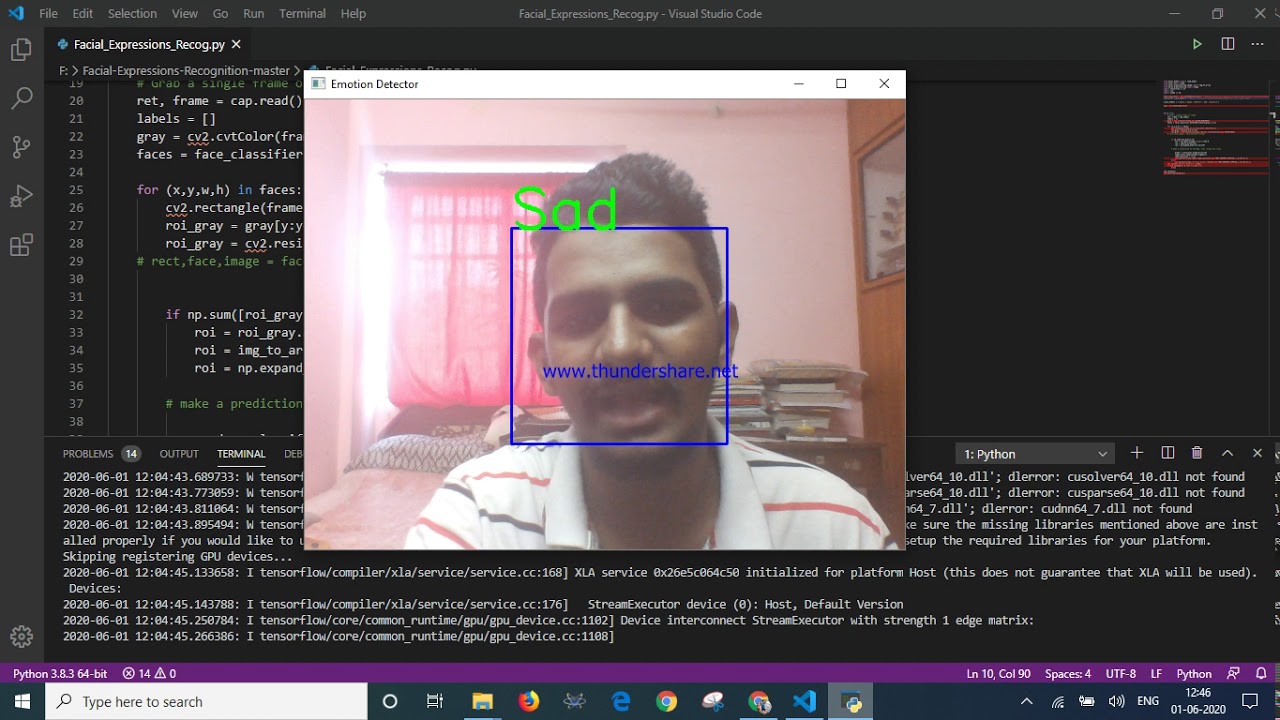Open Task View on the taskbar

(435, 701)
